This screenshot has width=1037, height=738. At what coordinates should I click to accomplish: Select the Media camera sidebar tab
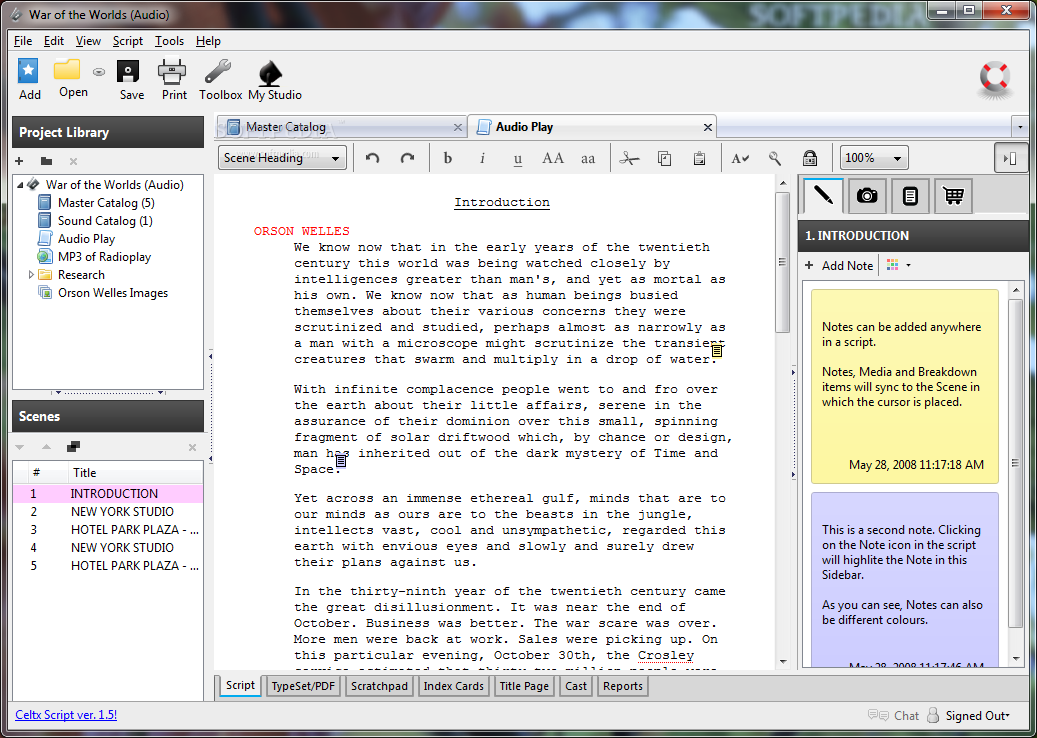(x=867, y=196)
